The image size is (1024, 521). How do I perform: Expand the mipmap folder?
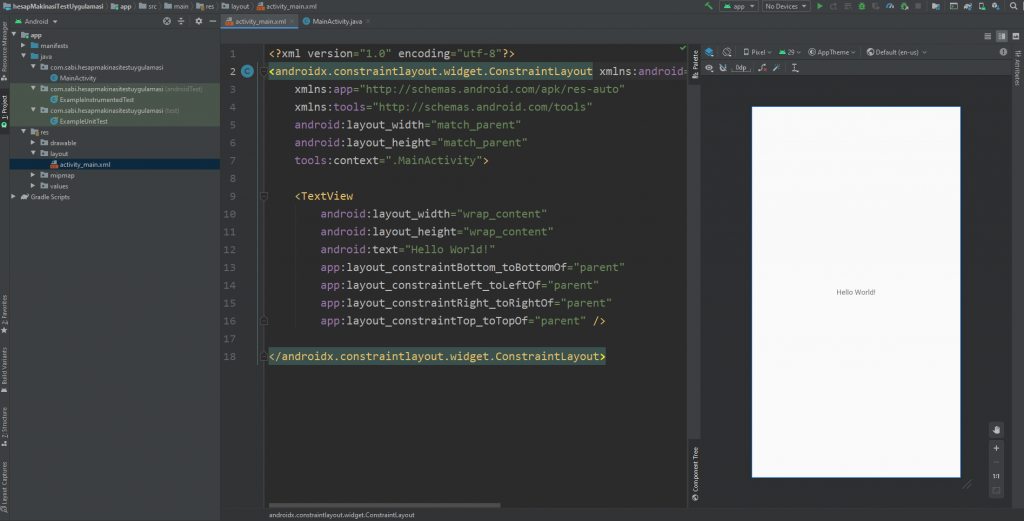tap(33, 175)
